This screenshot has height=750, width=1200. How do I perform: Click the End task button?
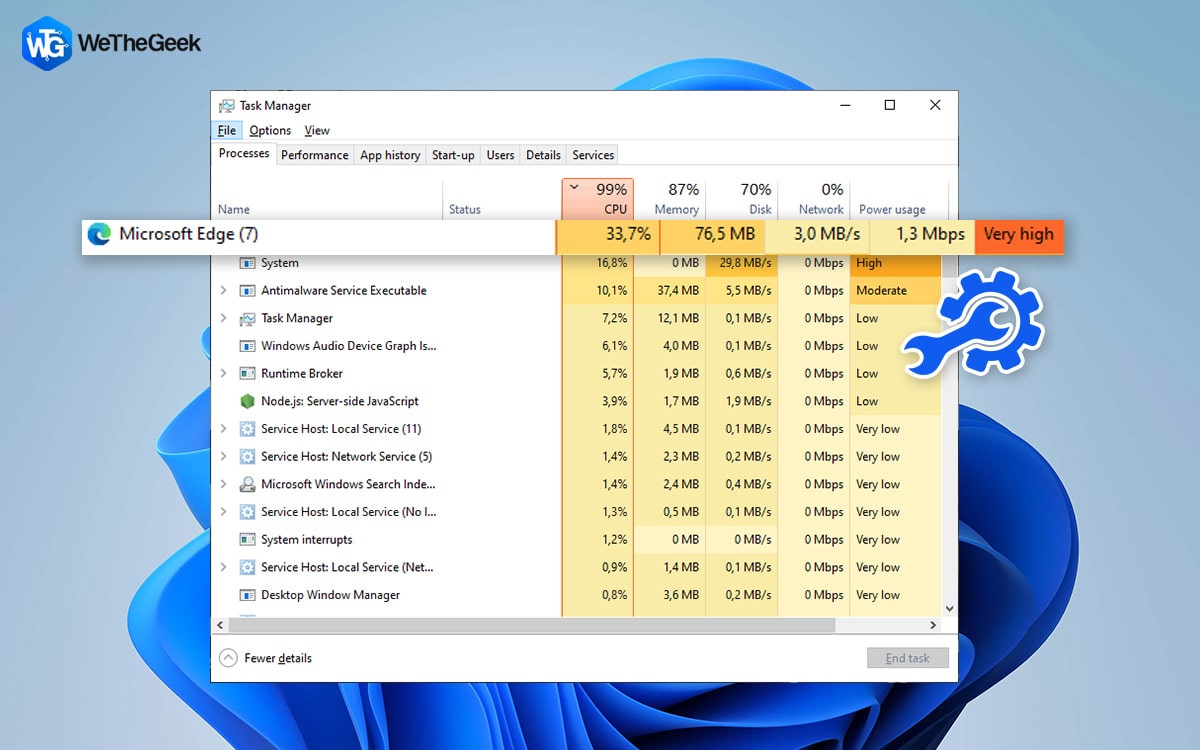click(x=907, y=657)
